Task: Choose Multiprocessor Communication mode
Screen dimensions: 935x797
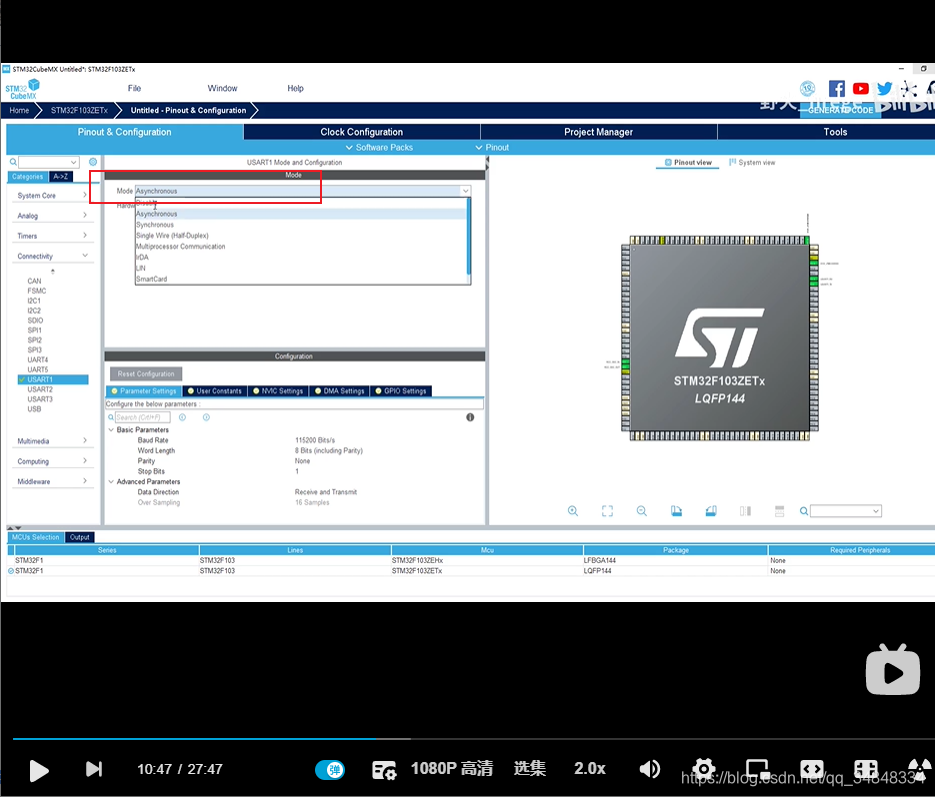Action: point(301,246)
